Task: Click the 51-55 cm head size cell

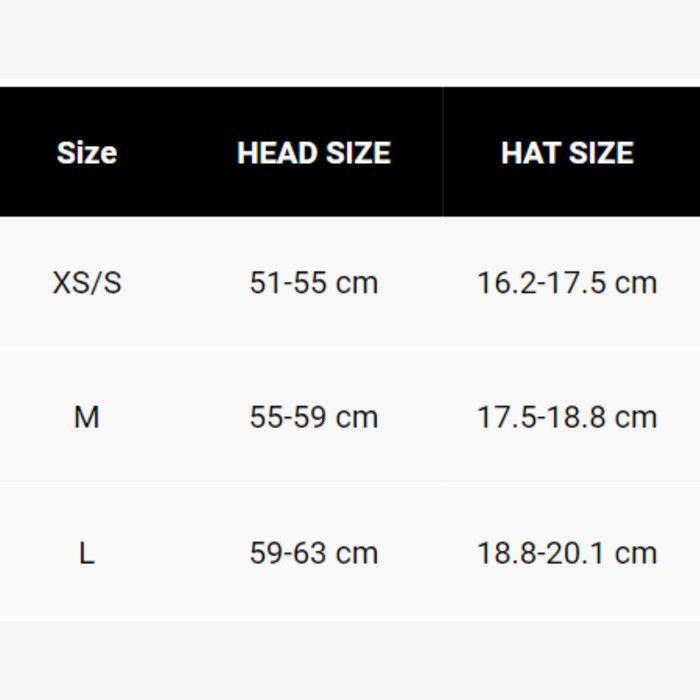Action: pos(314,283)
